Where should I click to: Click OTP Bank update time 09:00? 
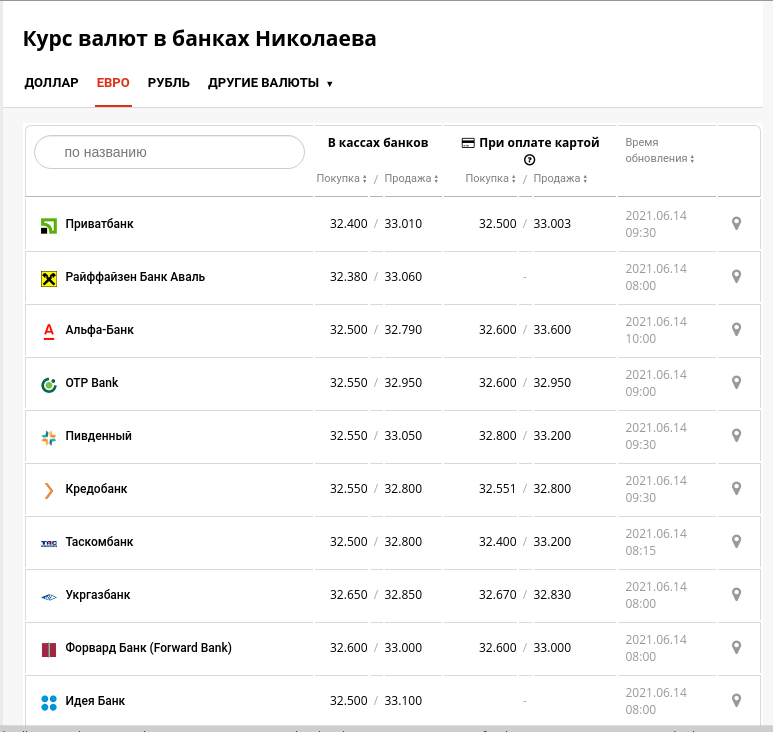(640, 391)
